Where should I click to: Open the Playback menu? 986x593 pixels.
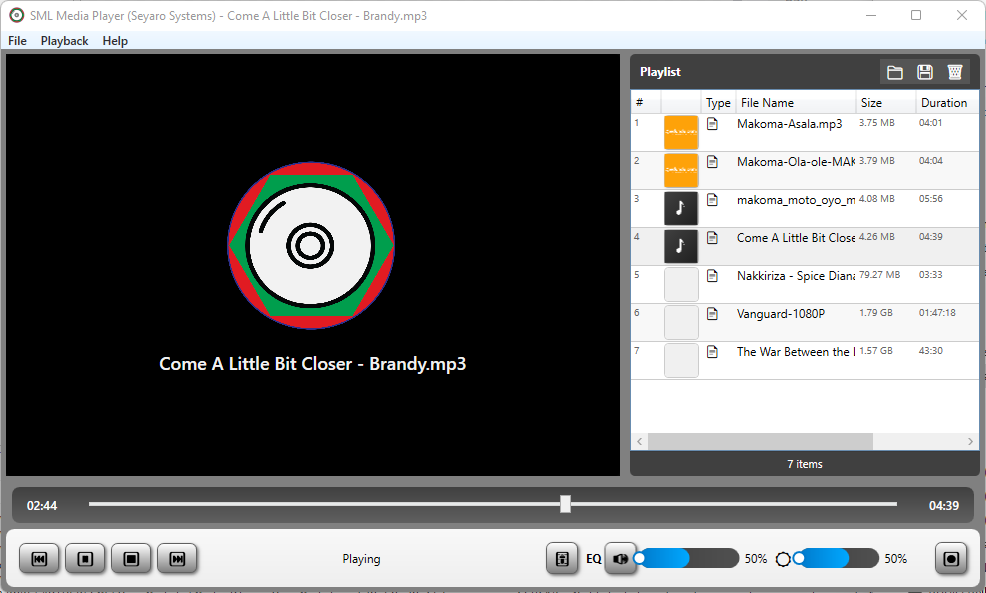64,41
